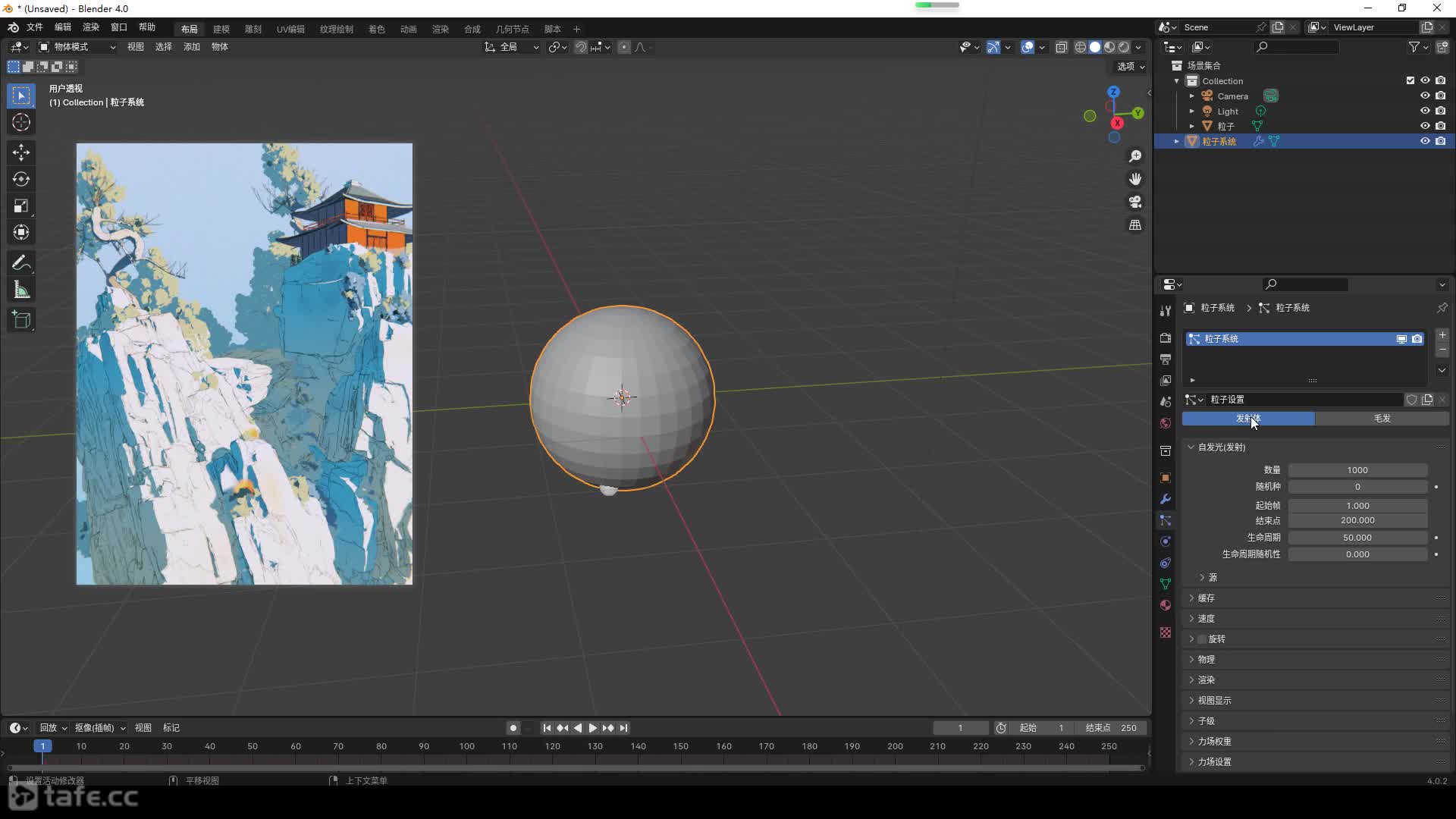
Task: Open the 添加 menu in viewport header
Action: click(x=192, y=47)
